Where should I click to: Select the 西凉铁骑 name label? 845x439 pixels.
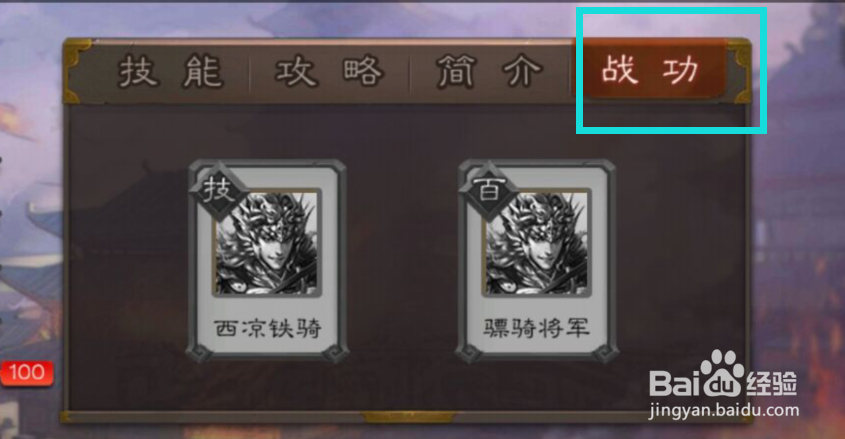(x=267, y=327)
